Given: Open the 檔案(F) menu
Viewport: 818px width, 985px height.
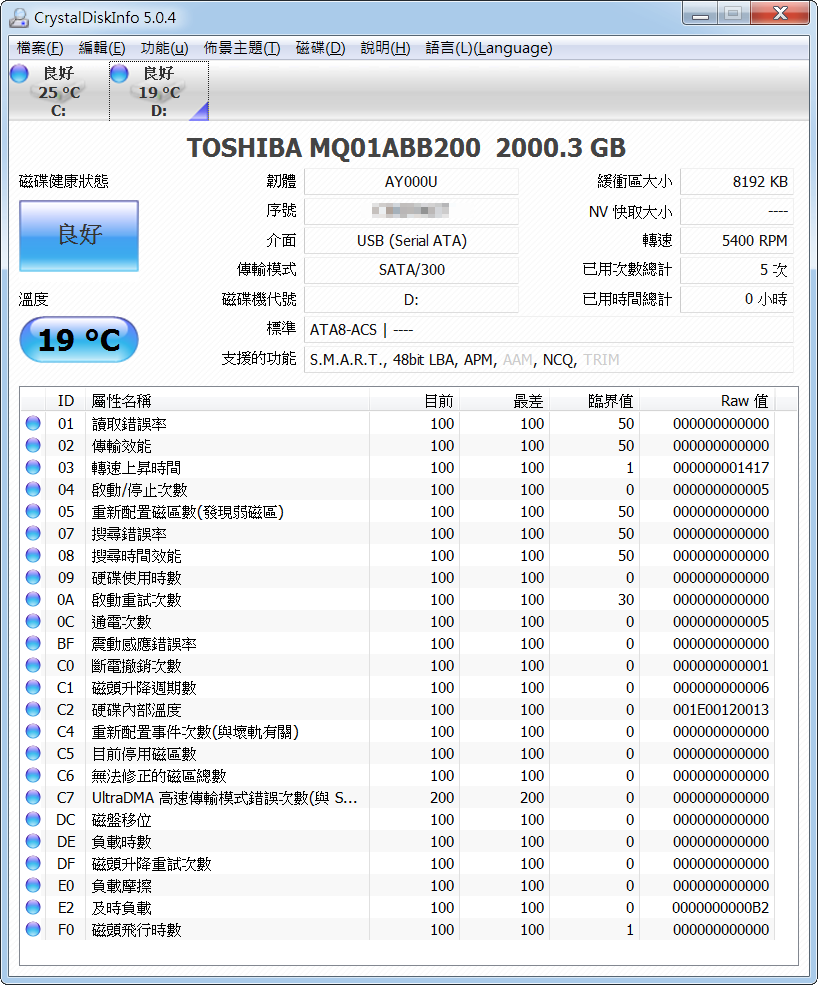Looking at the screenshot, I should tap(40, 48).
